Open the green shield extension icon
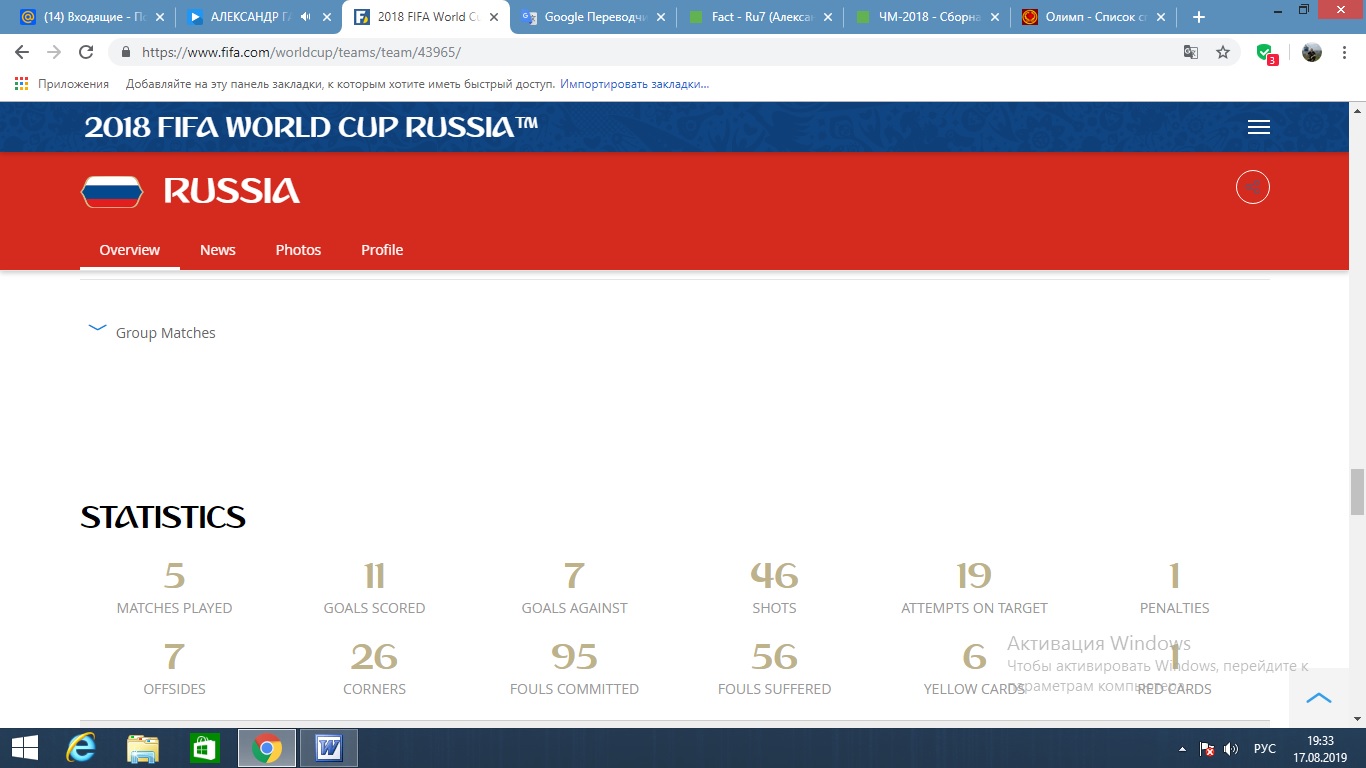1366x768 pixels. (x=1266, y=53)
